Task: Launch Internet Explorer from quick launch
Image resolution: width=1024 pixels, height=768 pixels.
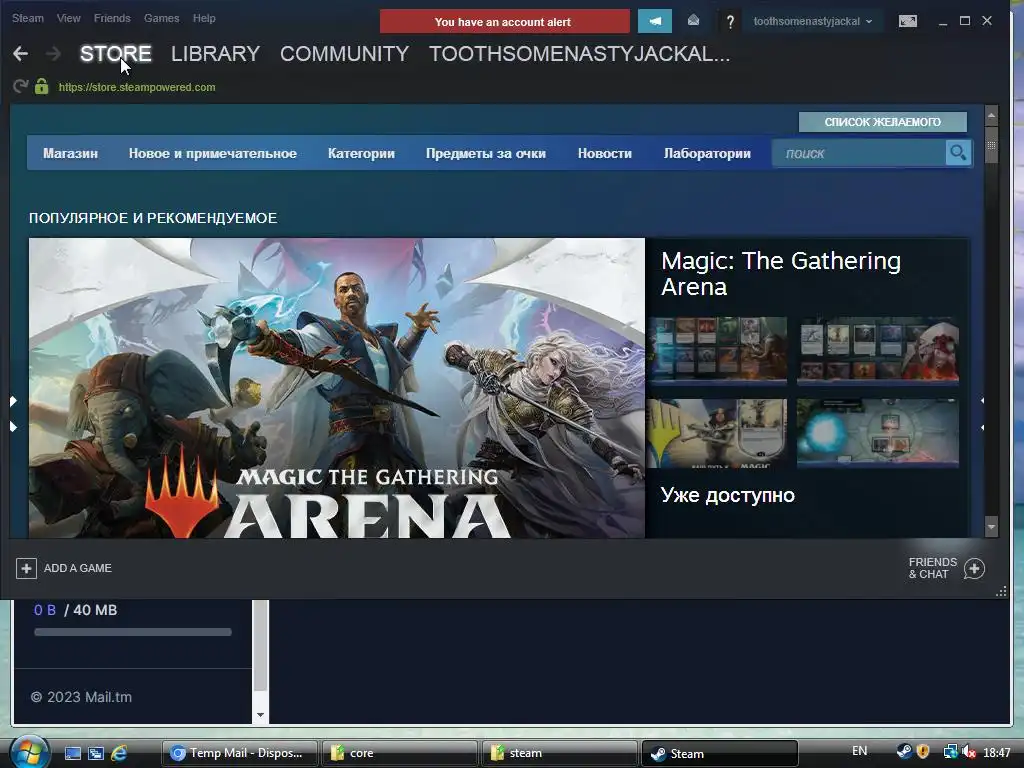Action: [119, 753]
